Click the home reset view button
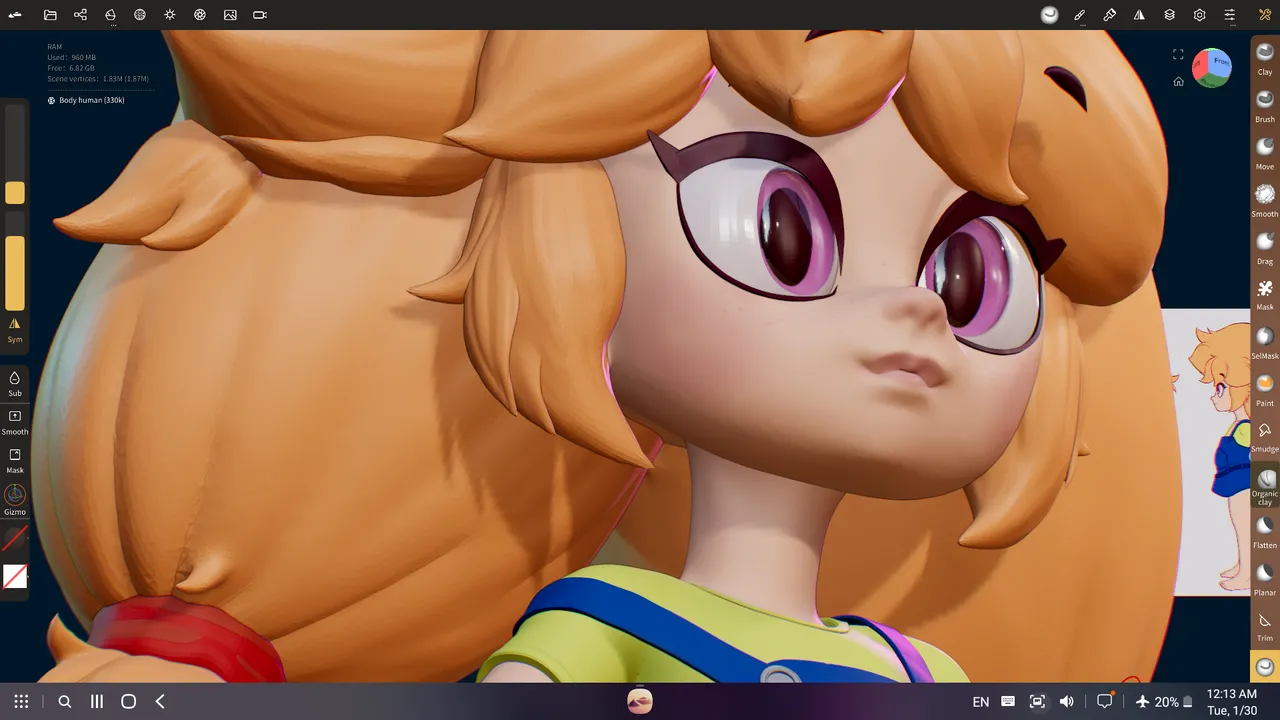 coord(1178,82)
